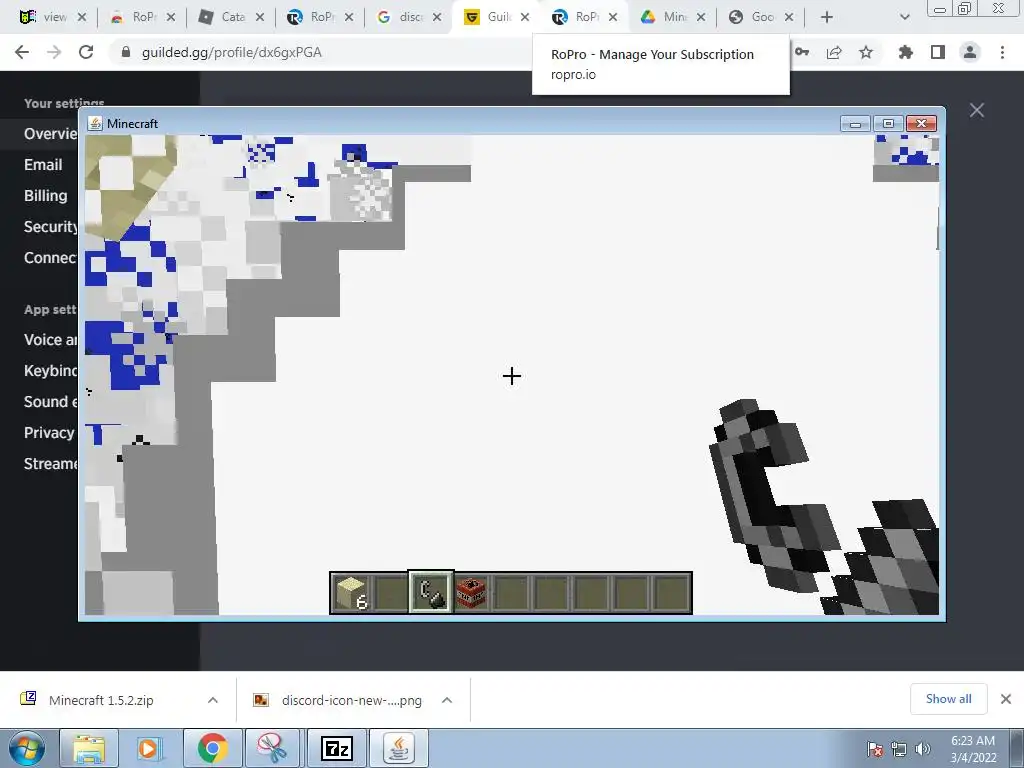Click the taskbar clock and date
1024x768 pixels.
[973, 749]
